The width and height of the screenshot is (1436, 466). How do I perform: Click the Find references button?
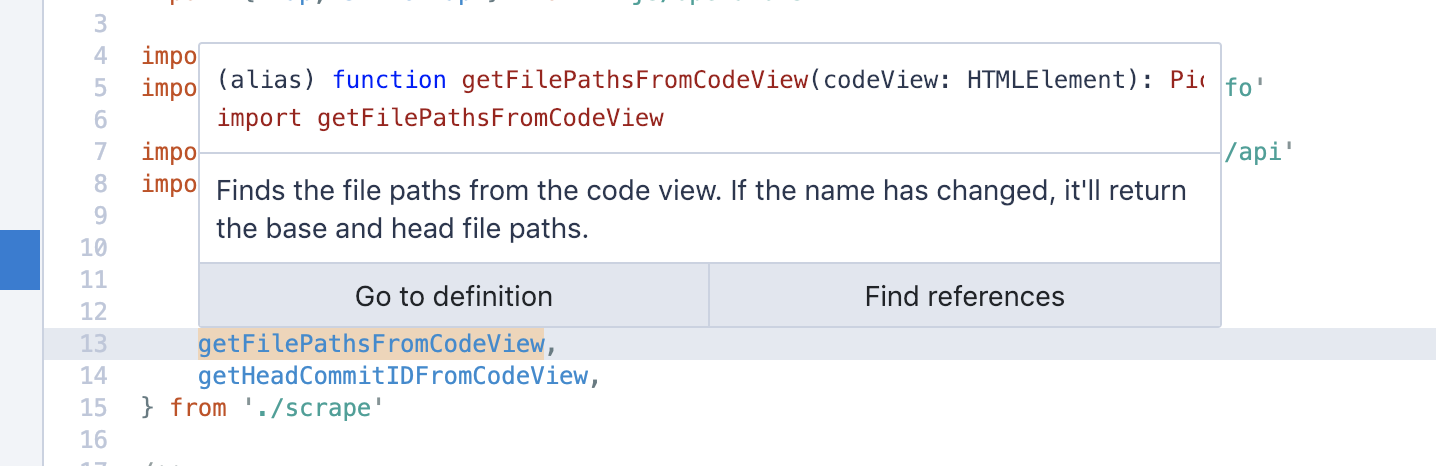coord(965,296)
